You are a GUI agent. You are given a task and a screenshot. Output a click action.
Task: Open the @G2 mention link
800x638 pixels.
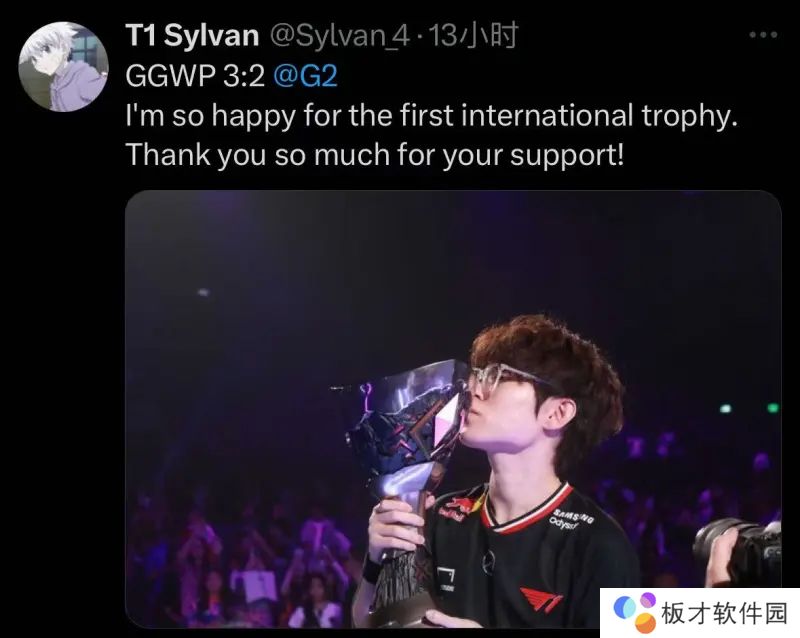pyautogui.click(x=305, y=76)
